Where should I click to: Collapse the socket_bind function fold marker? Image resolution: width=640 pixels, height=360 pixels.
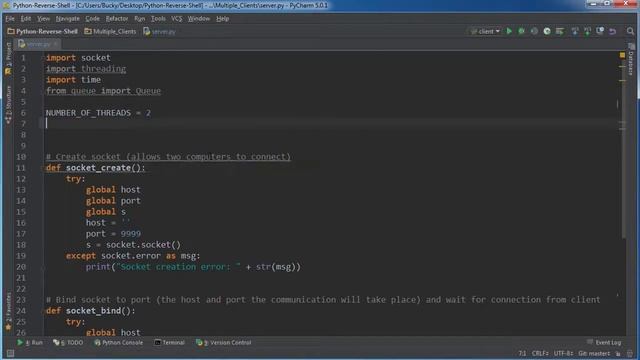(43, 311)
